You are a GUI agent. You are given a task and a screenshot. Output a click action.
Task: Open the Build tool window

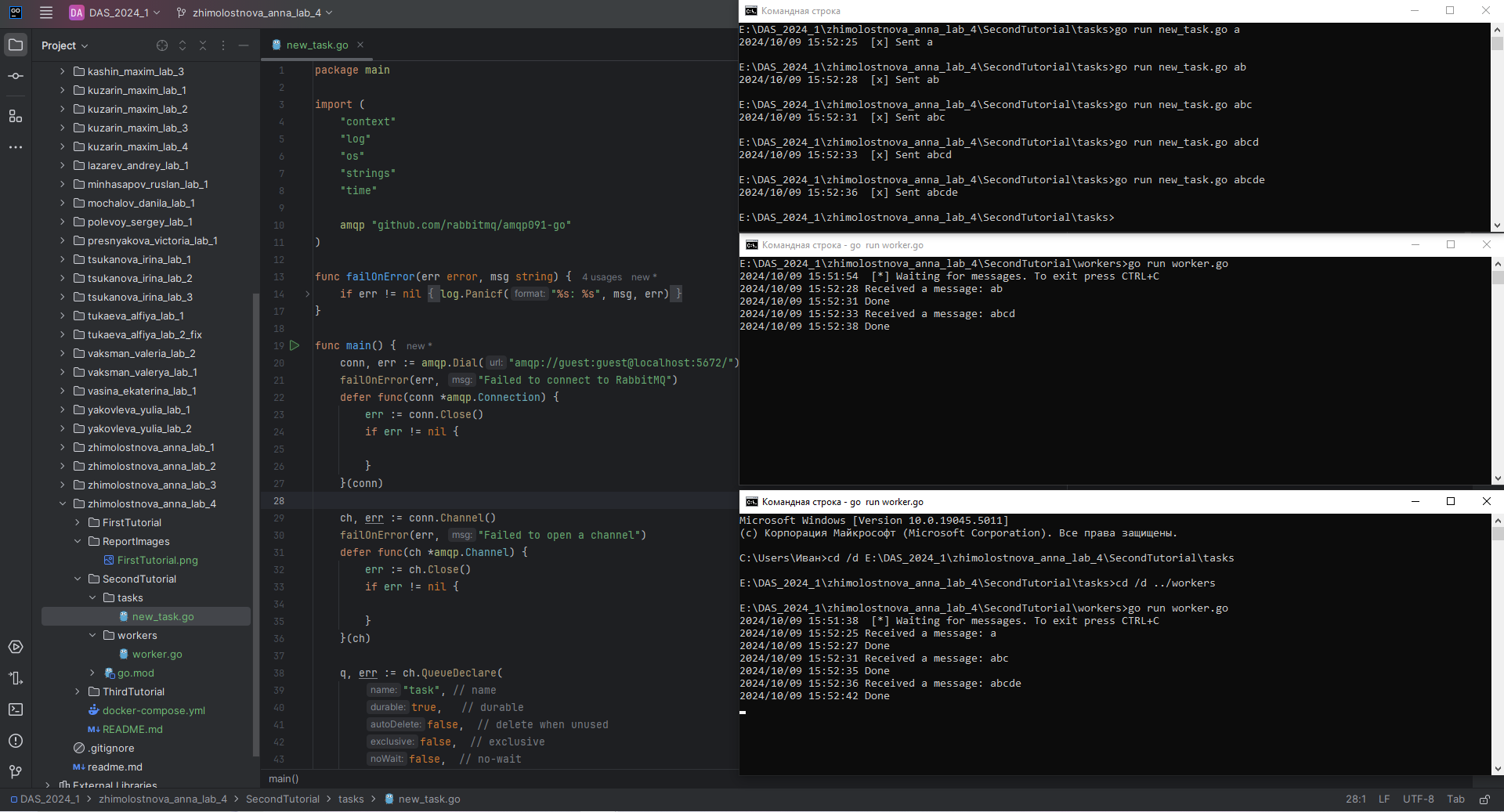(x=16, y=678)
